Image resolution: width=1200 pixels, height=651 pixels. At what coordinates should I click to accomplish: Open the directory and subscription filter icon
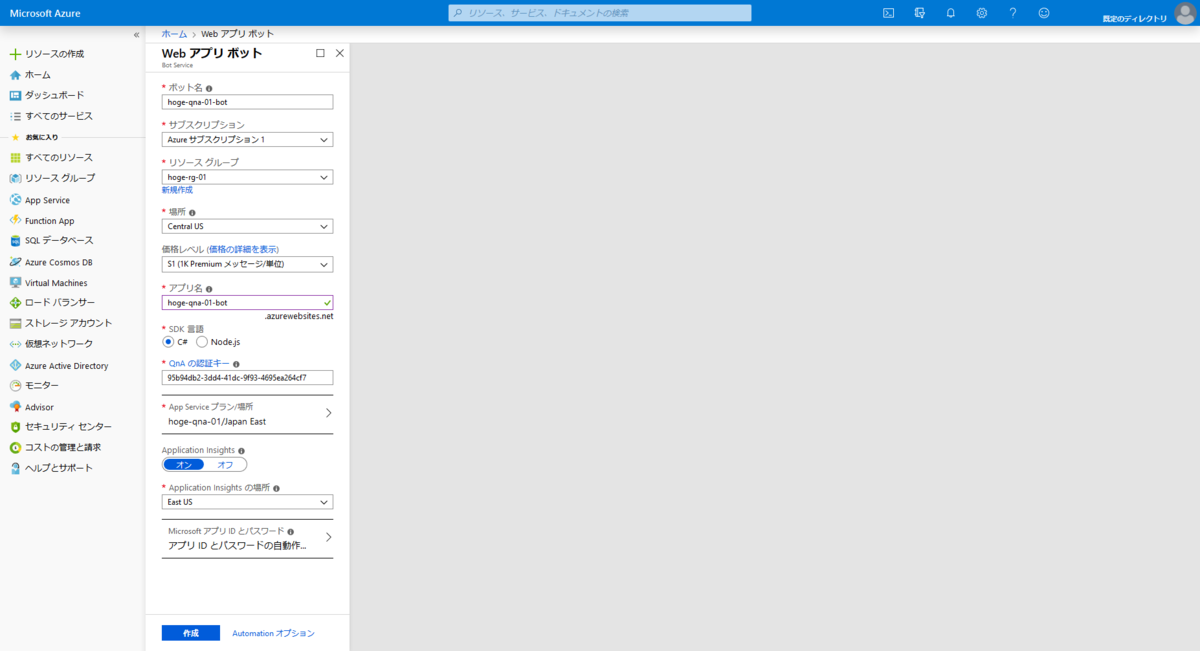pyautogui.click(x=919, y=13)
